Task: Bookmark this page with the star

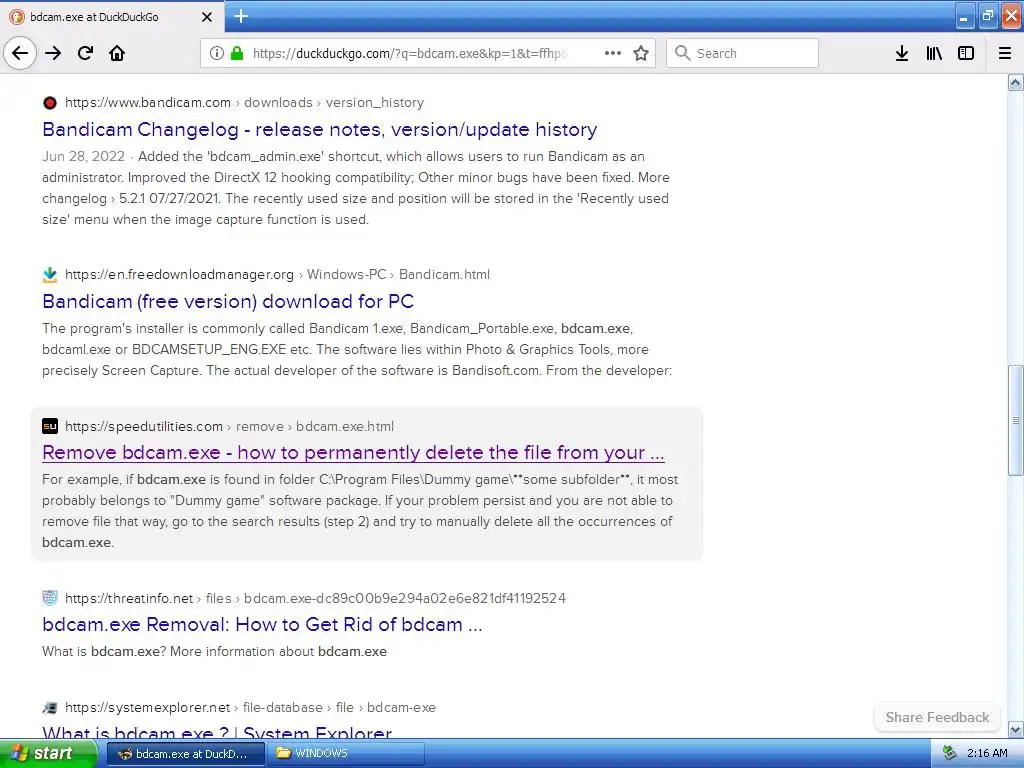Action: click(x=641, y=53)
